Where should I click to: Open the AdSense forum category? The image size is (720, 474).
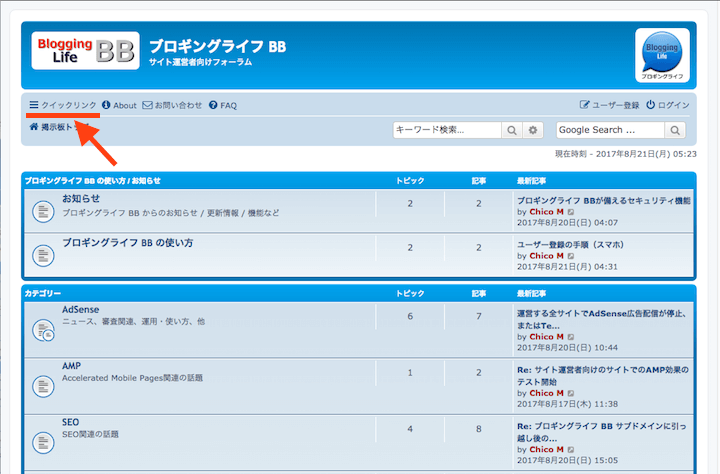80,310
